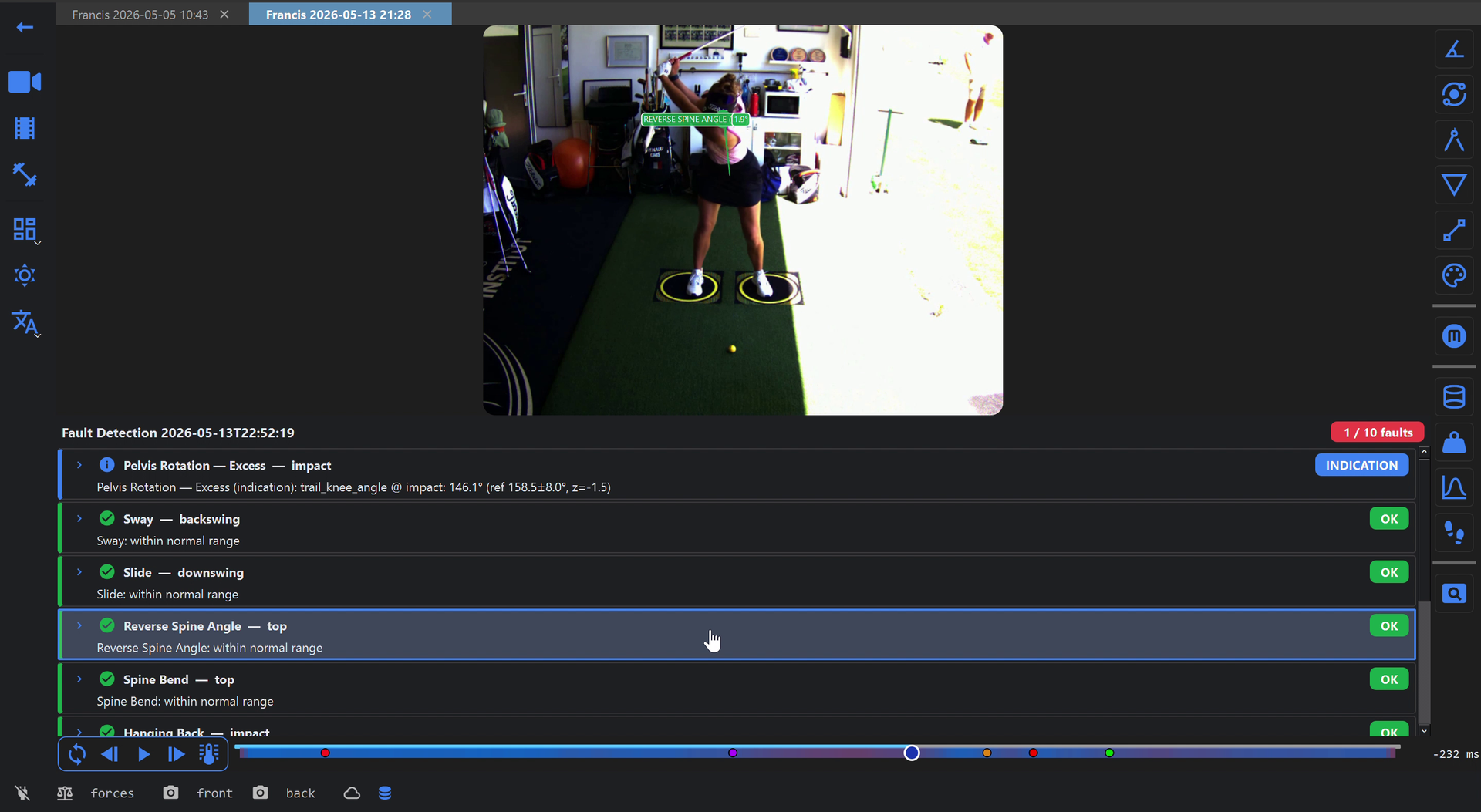Open the weight icon panel
Viewport: 1481px width, 812px height.
pyautogui.click(x=1454, y=443)
